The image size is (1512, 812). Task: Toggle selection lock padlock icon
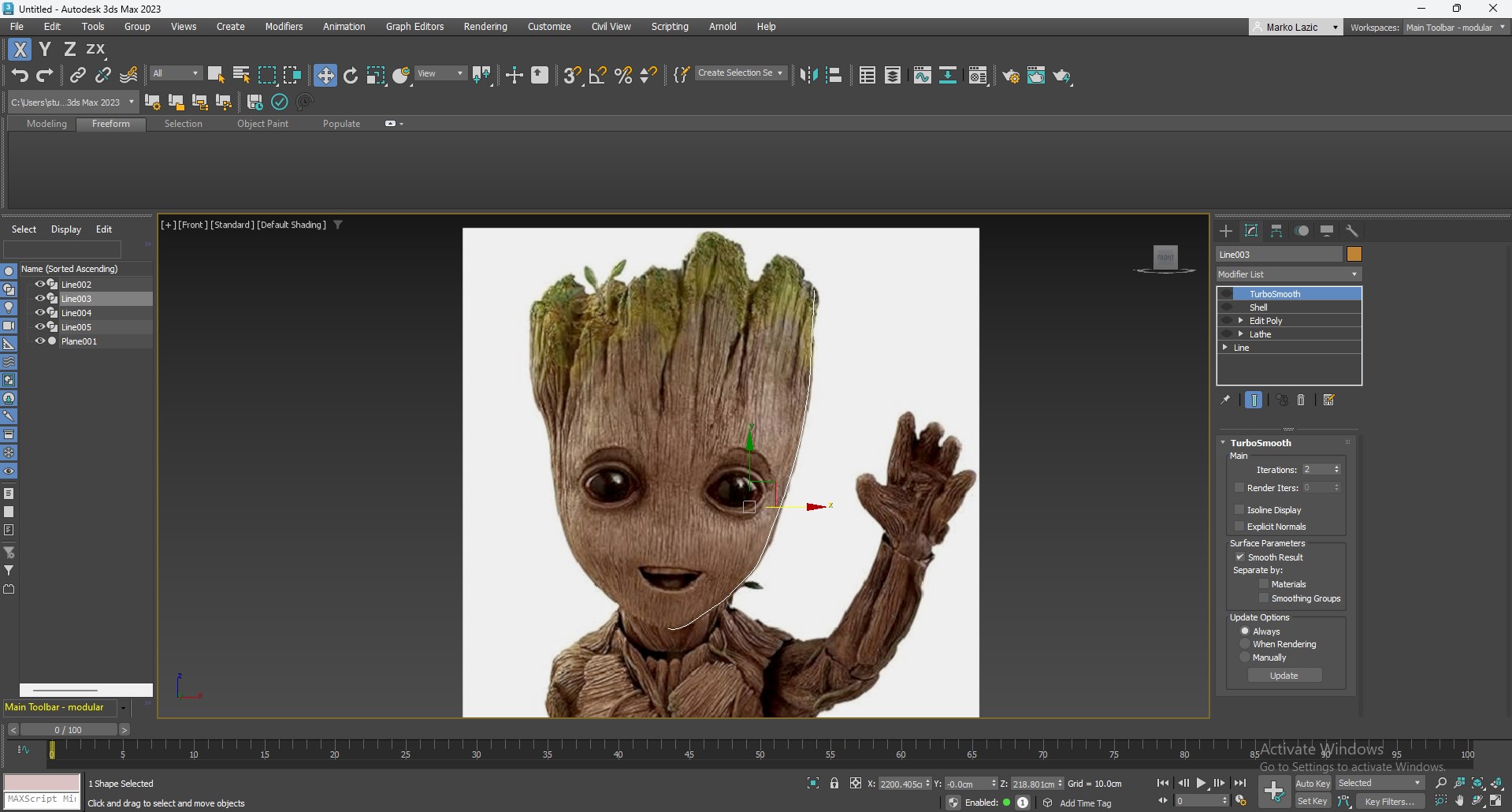834,783
